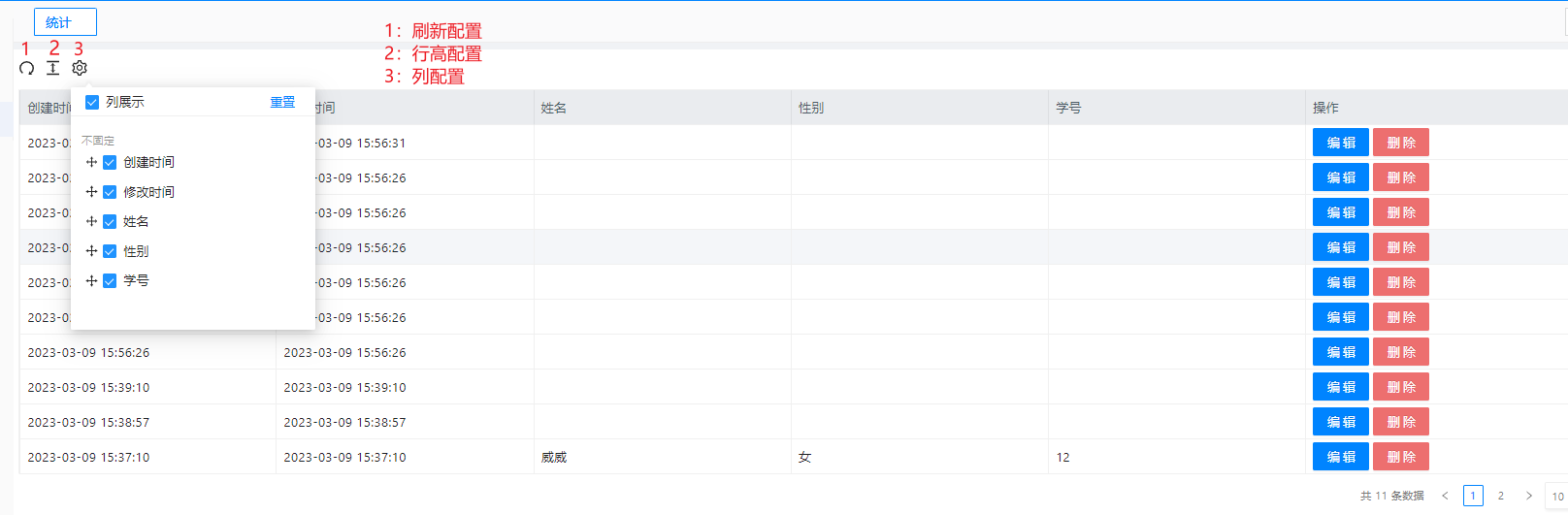1568x515 pixels.
Task: Click the 列展示 label text
Action: point(125,102)
